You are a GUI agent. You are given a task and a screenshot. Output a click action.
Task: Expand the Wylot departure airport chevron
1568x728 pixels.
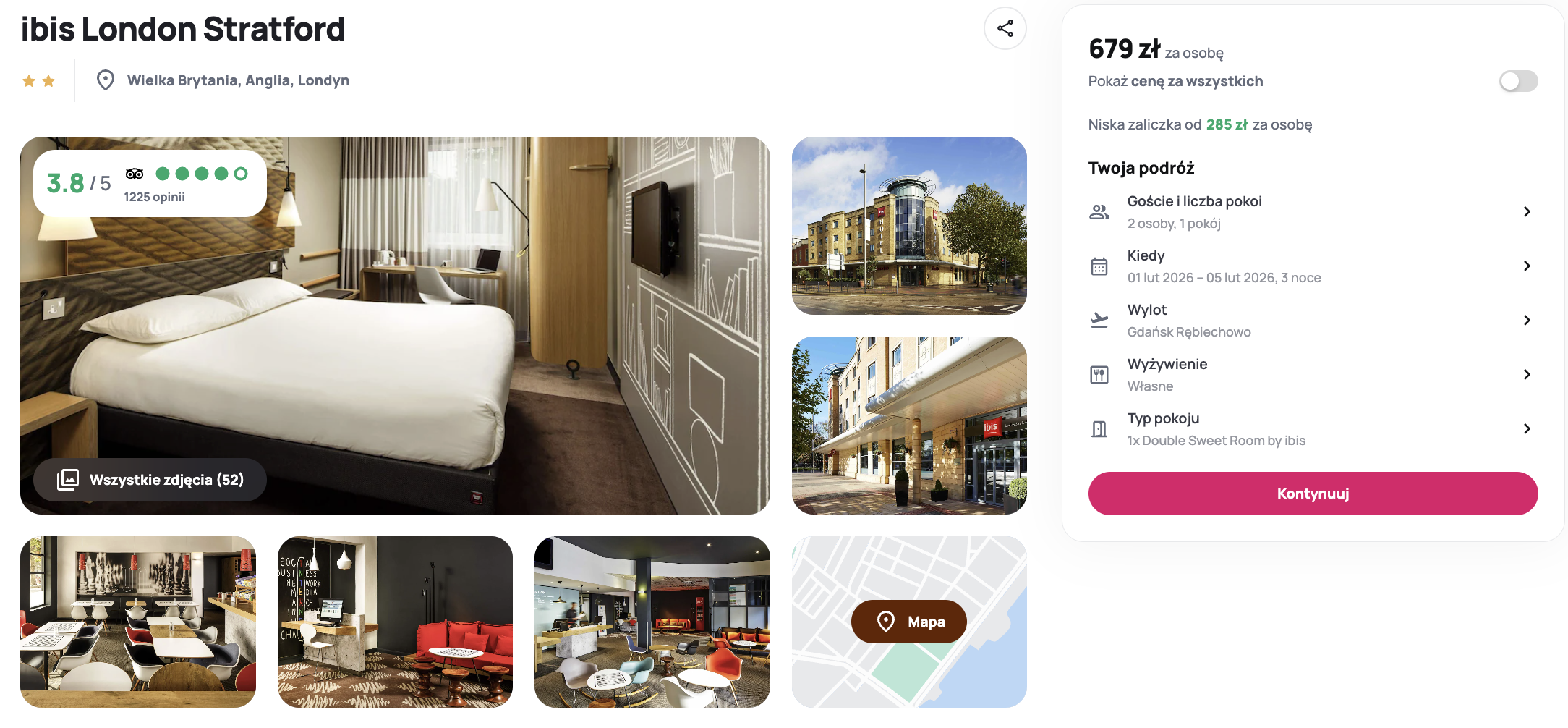tap(1527, 321)
